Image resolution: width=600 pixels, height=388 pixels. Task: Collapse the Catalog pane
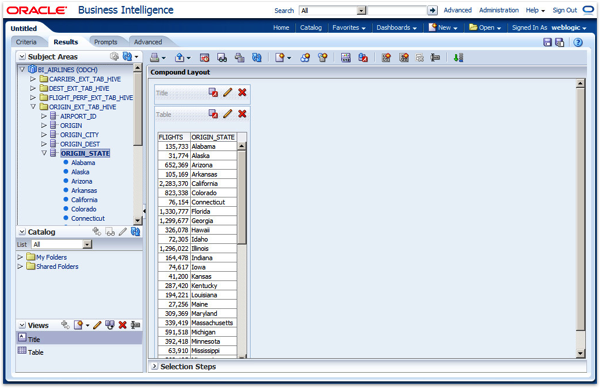[22, 232]
